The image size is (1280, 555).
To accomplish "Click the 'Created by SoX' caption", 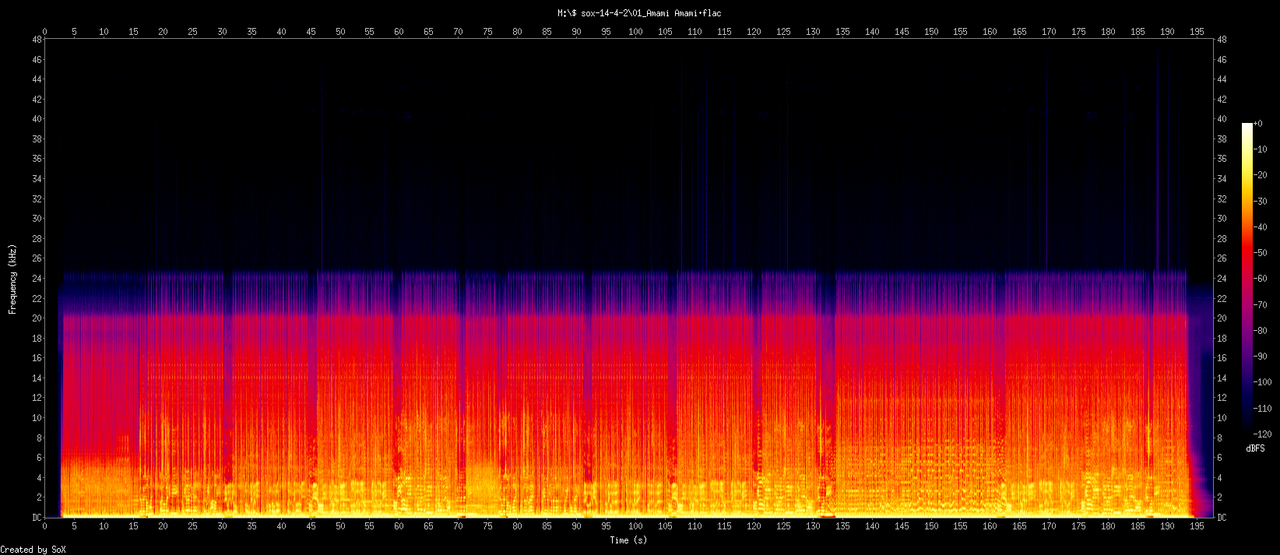I will (35, 549).
